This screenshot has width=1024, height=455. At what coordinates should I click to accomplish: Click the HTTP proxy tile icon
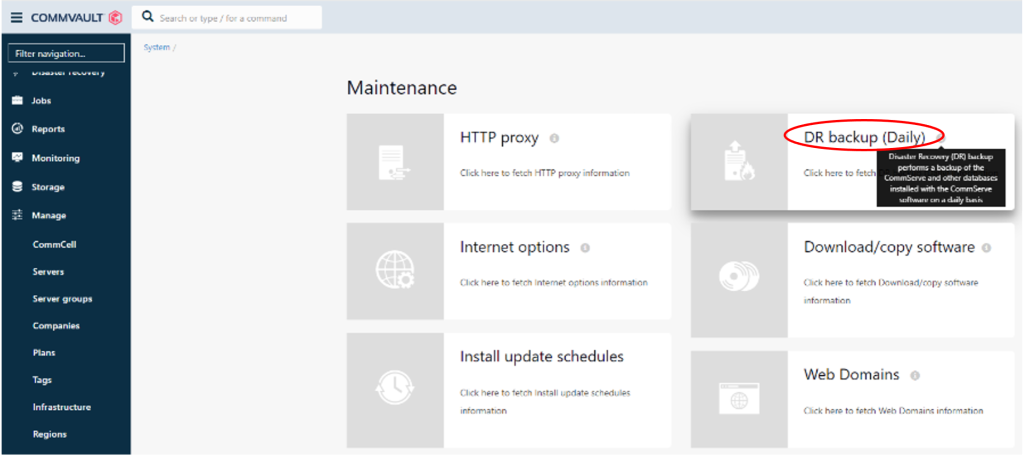pos(394,163)
